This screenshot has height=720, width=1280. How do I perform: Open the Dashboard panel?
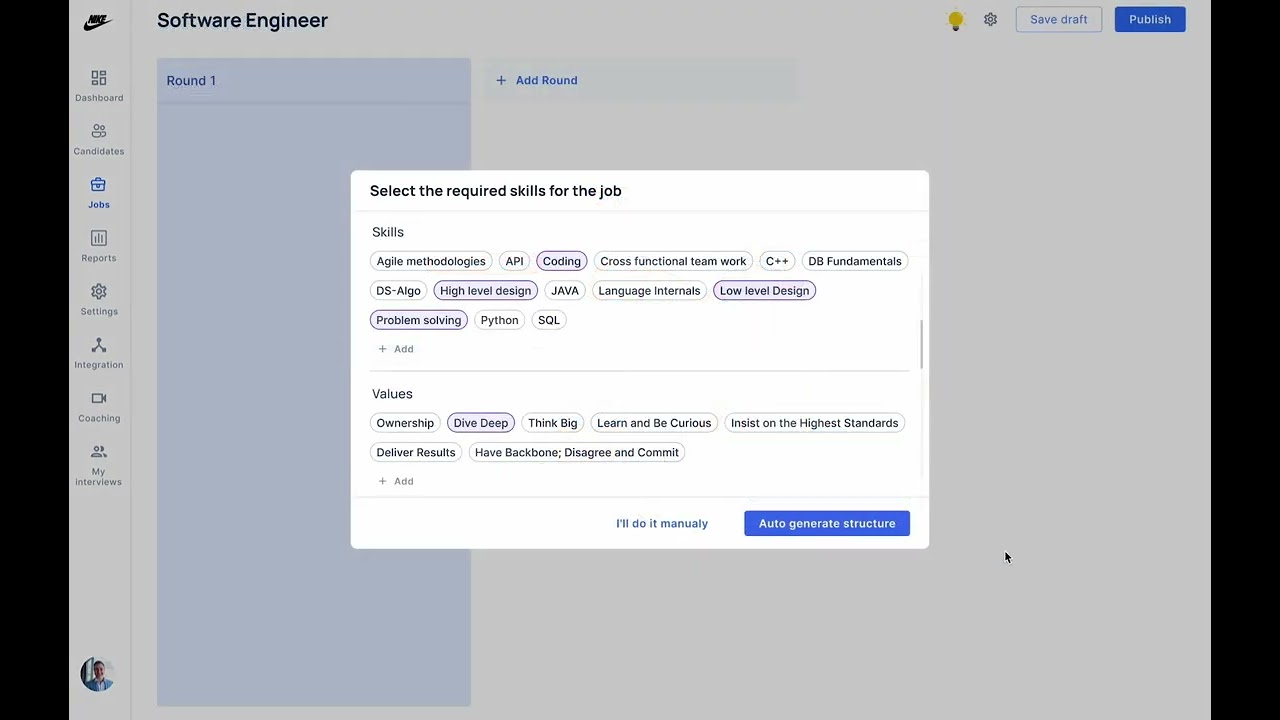point(98,85)
